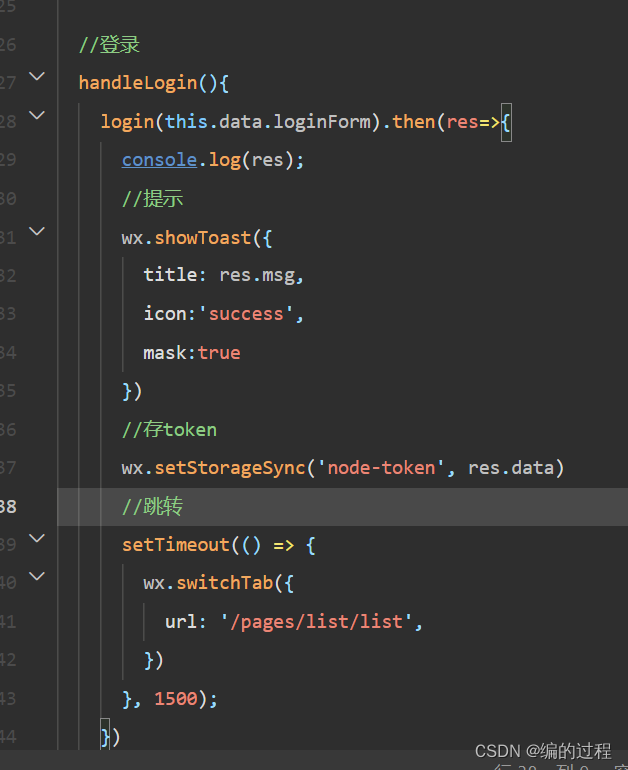Click the underlined console identifier
This screenshot has height=770, width=628.
click(x=160, y=160)
